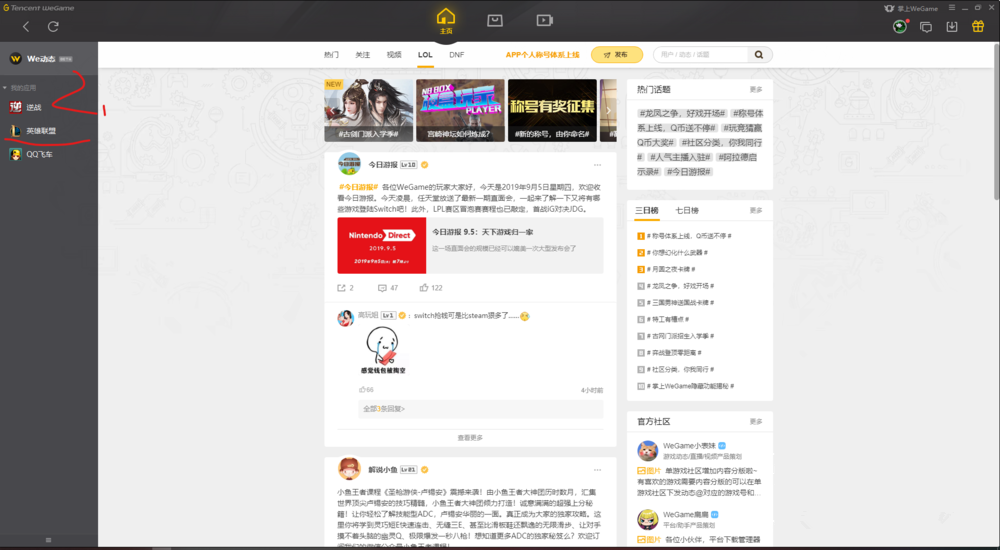Go back with the left arrow icon
The image size is (1000, 550).
click(x=26, y=26)
